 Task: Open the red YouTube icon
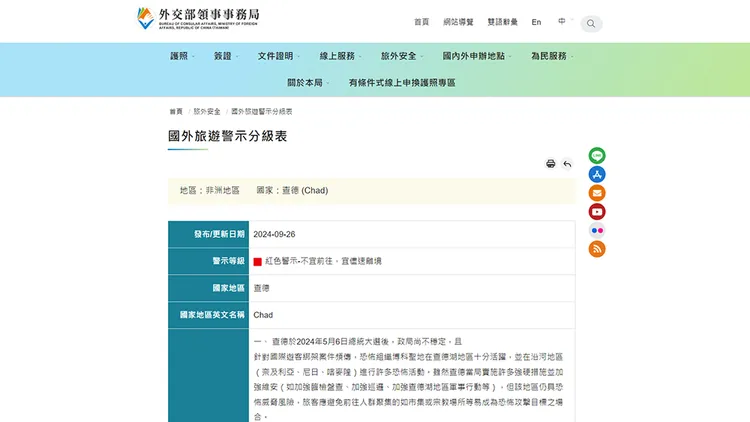pyautogui.click(x=597, y=211)
